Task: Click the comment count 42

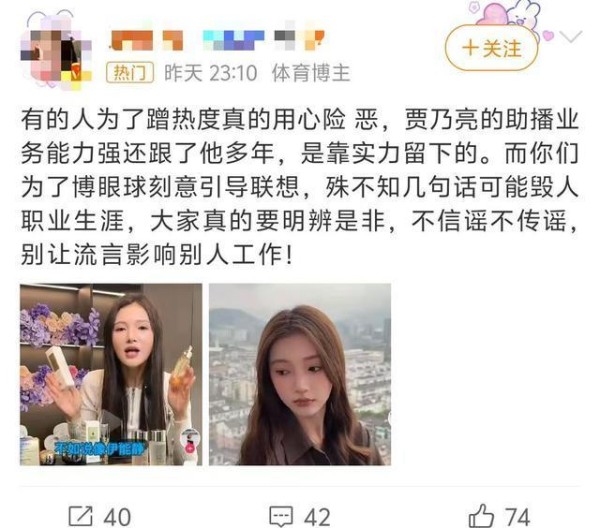Action: [x=317, y=517]
